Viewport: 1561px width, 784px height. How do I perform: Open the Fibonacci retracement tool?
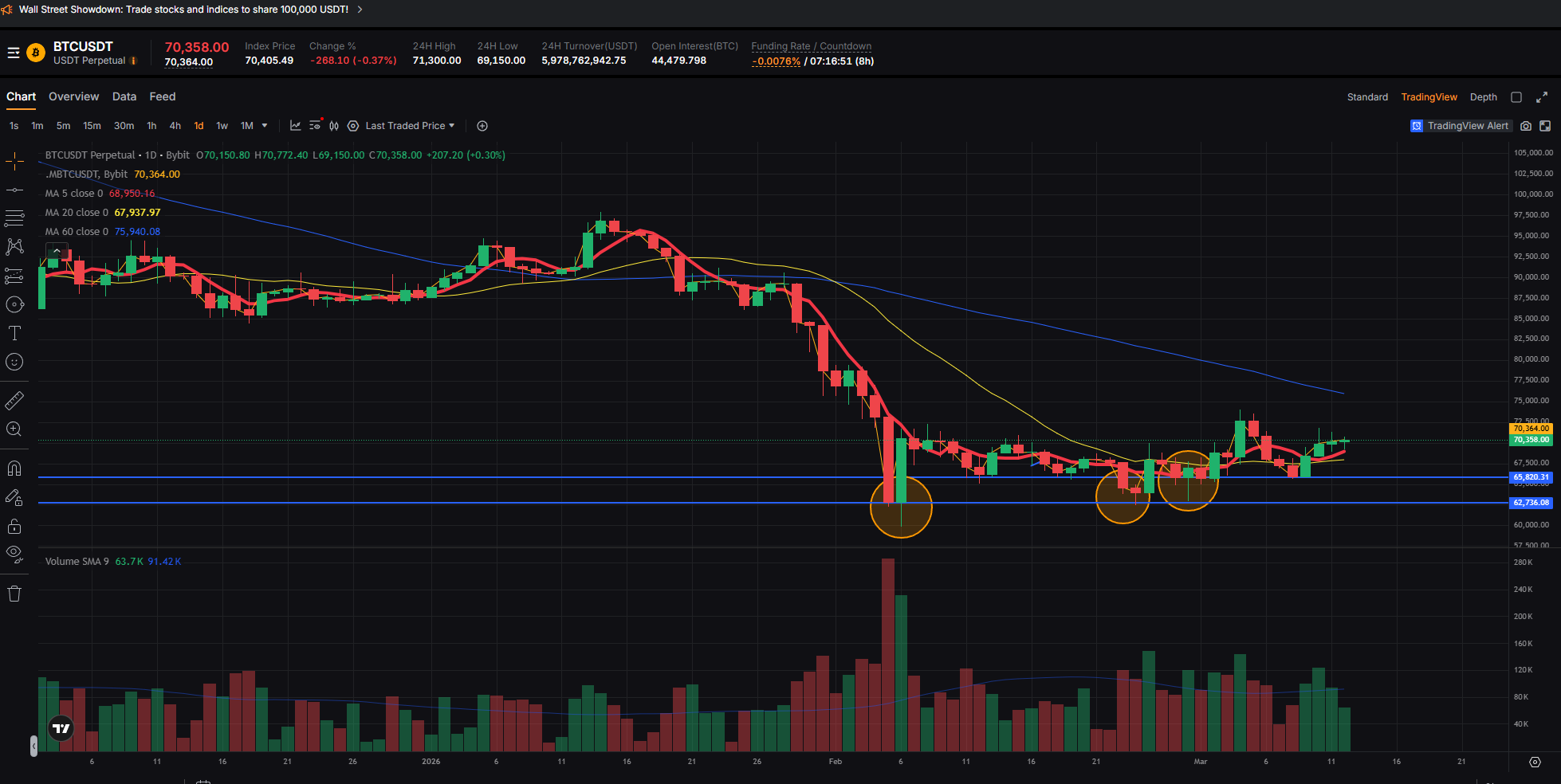pyautogui.click(x=14, y=218)
